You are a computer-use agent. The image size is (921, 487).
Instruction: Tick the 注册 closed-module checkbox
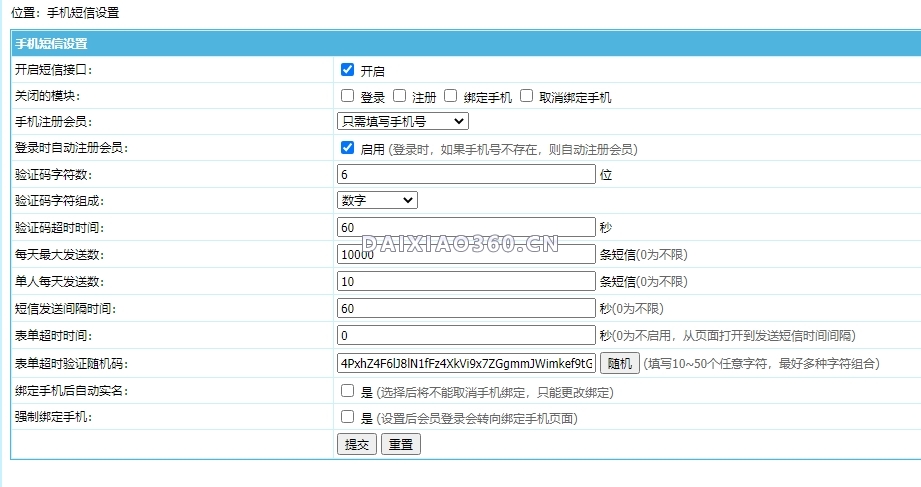tap(399, 97)
